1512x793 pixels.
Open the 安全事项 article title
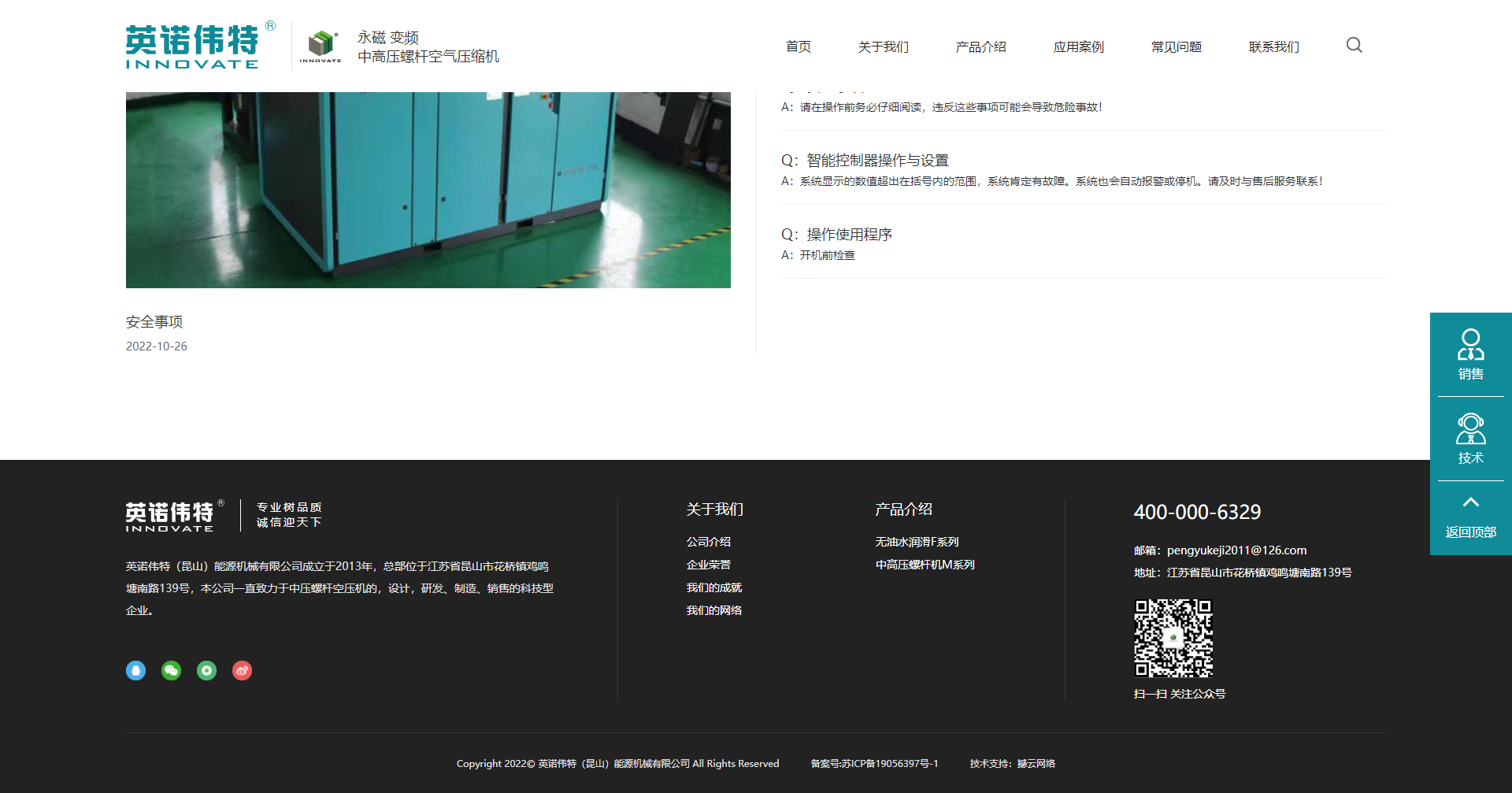tap(154, 321)
